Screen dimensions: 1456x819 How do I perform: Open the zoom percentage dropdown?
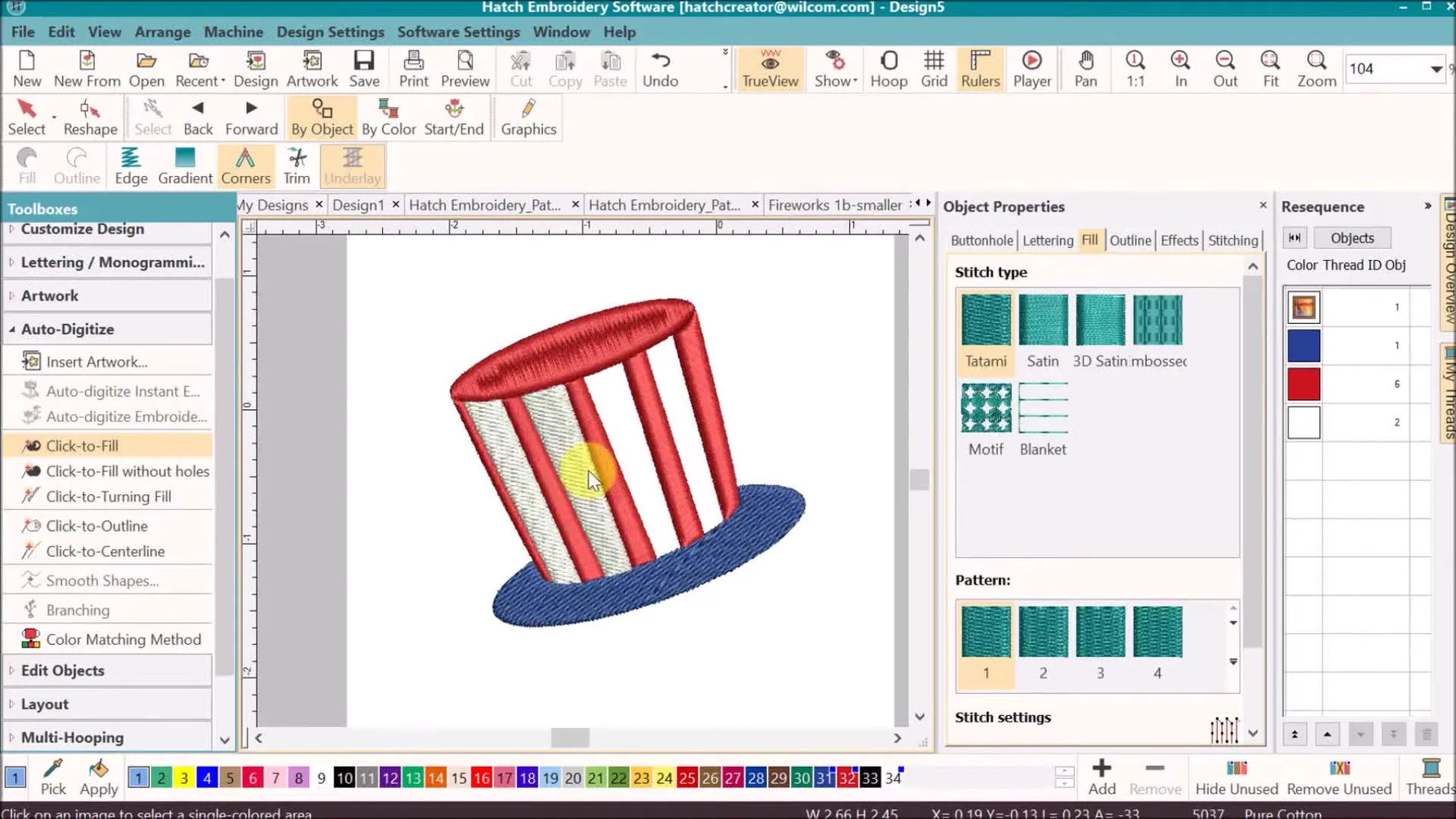click(1436, 70)
